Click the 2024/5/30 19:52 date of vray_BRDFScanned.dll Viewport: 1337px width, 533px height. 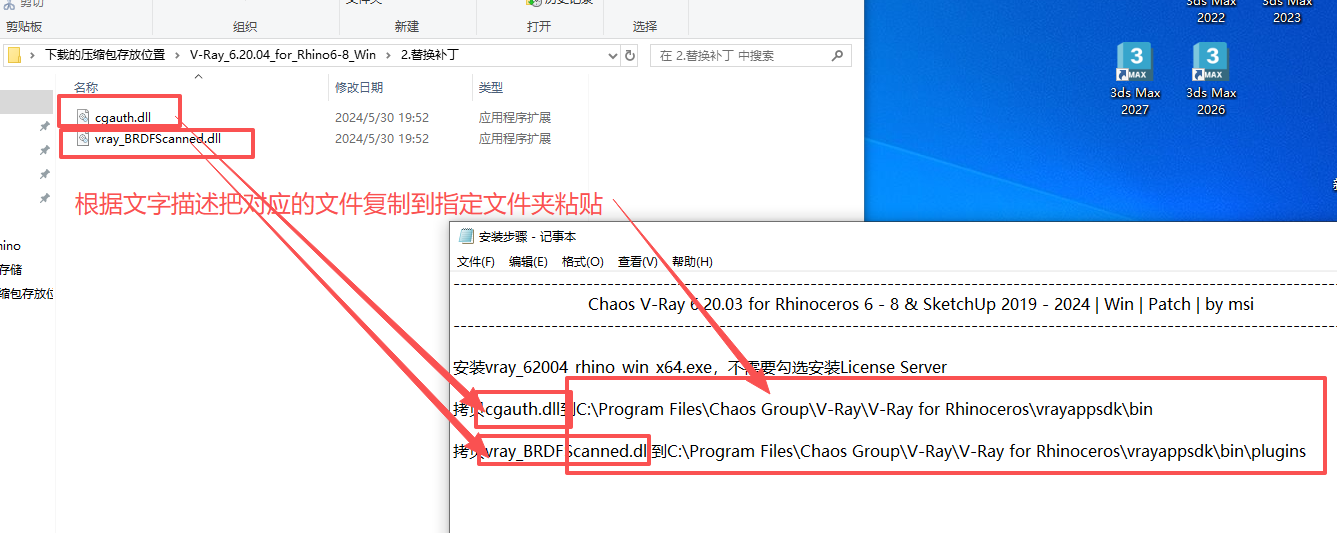382,139
